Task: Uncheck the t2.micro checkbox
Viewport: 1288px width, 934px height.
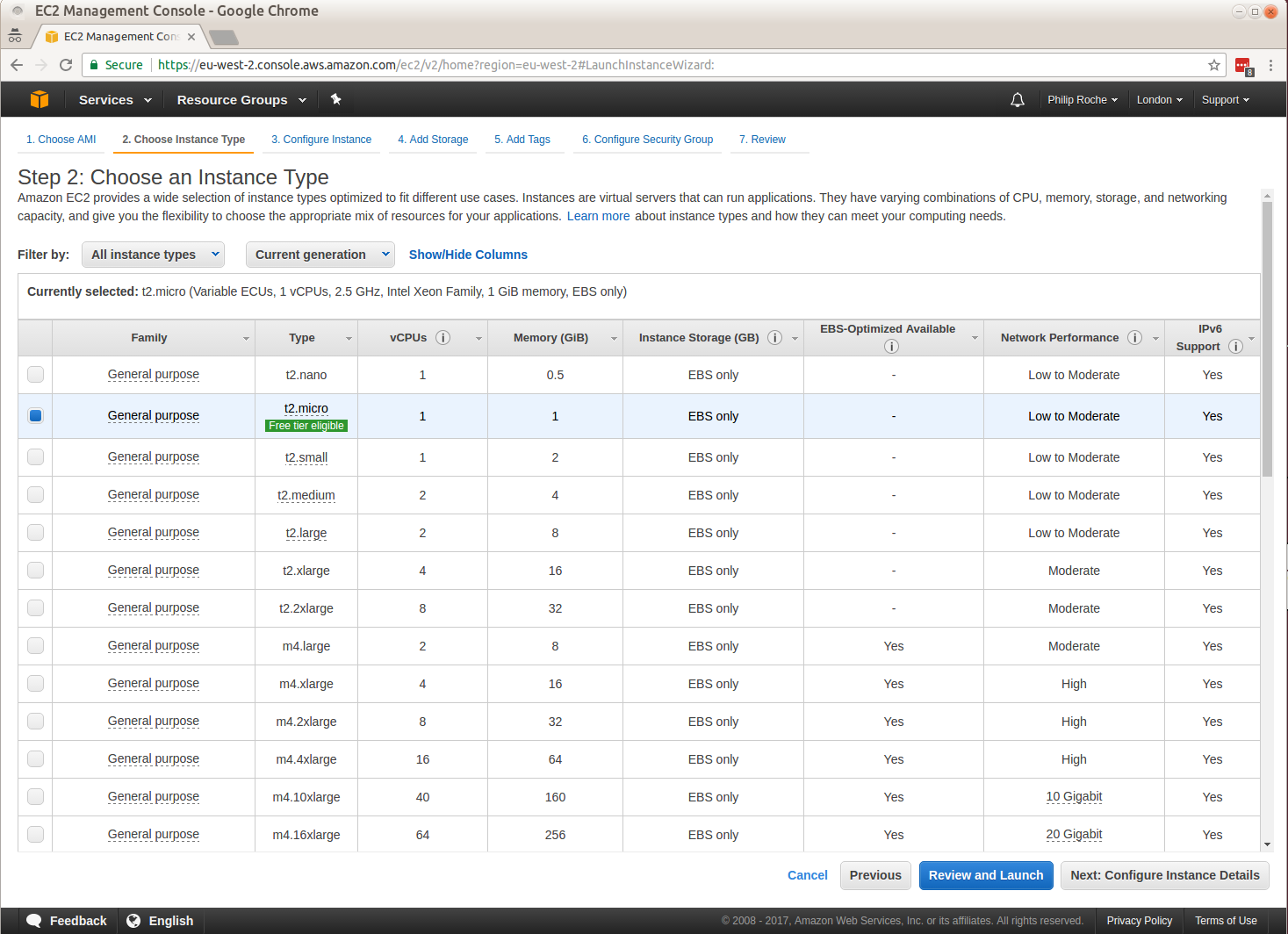Action: (x=35, y=416)
